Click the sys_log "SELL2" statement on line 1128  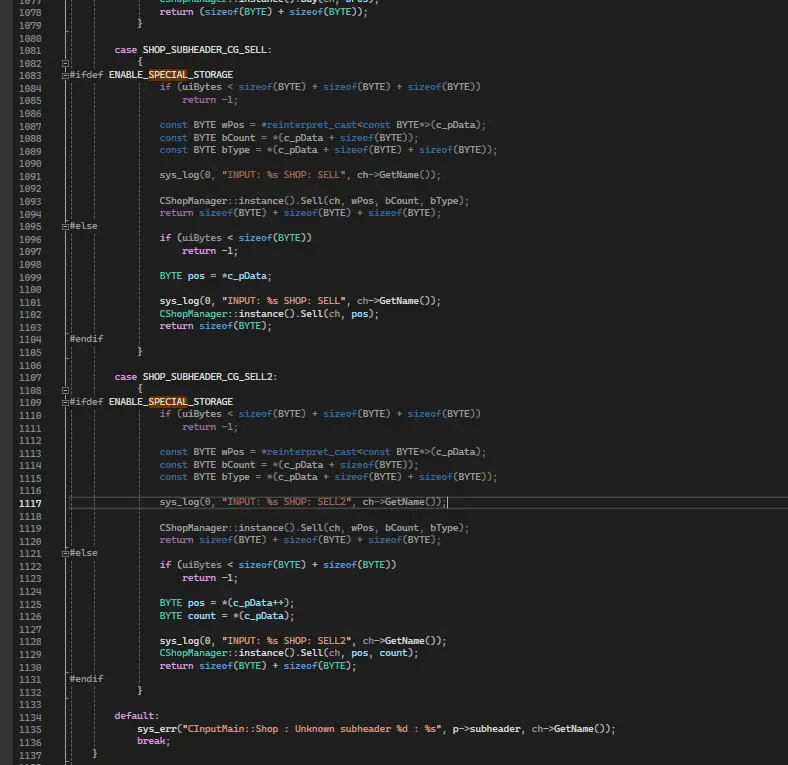(303, 641)
